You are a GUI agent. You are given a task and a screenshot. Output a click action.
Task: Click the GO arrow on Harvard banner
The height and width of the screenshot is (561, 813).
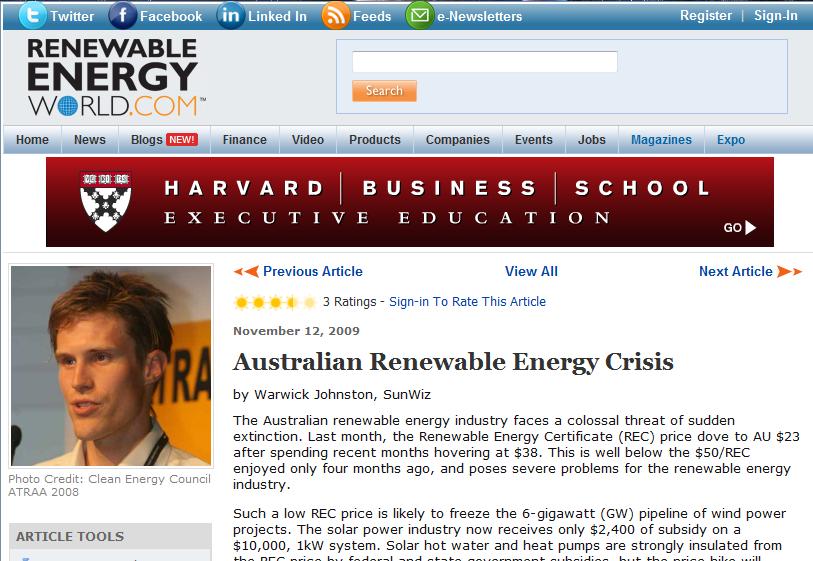point(740,227)
